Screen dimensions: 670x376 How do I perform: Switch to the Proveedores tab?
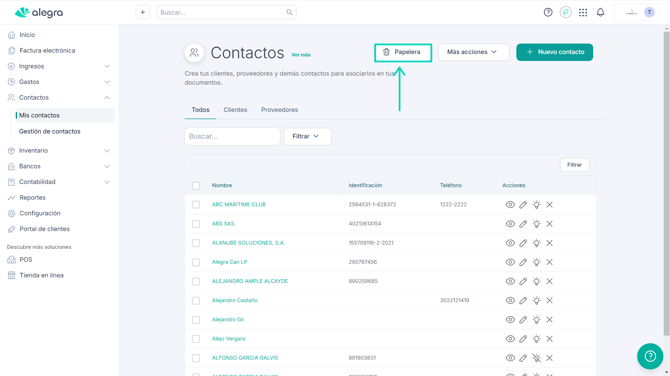[279, 110]
